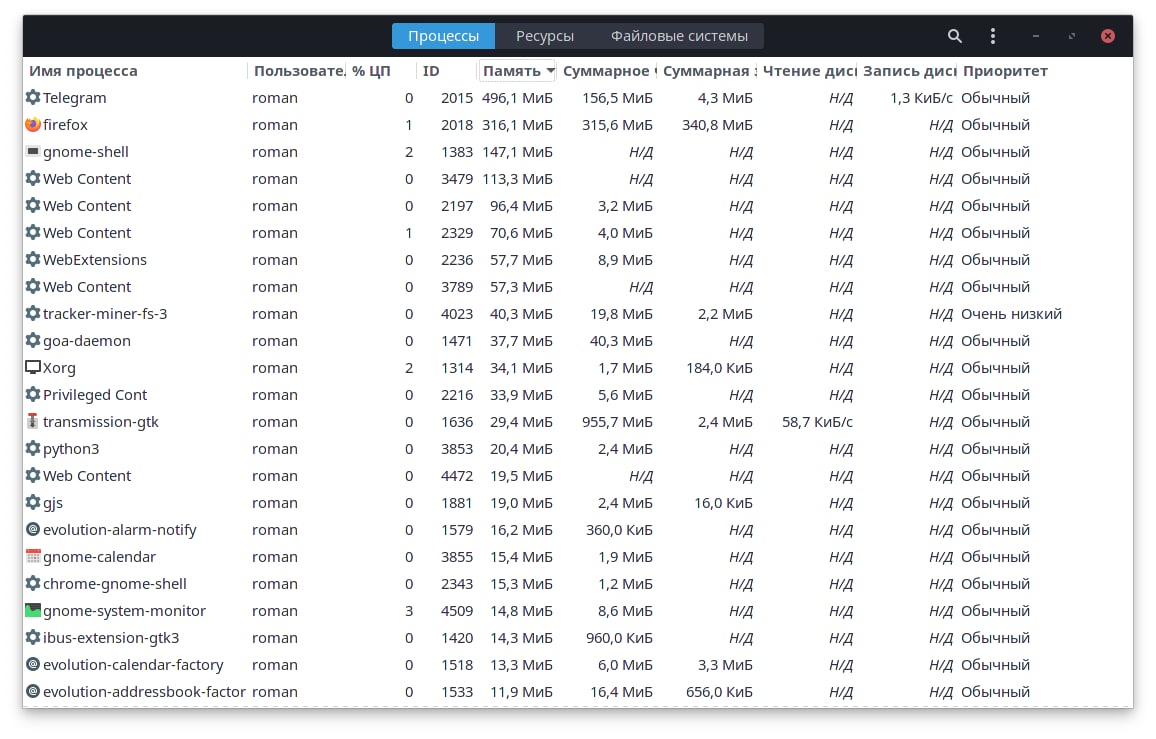Select the Web Content row with ID 2197
This screenshot has width=1156, height=739.
578,206
